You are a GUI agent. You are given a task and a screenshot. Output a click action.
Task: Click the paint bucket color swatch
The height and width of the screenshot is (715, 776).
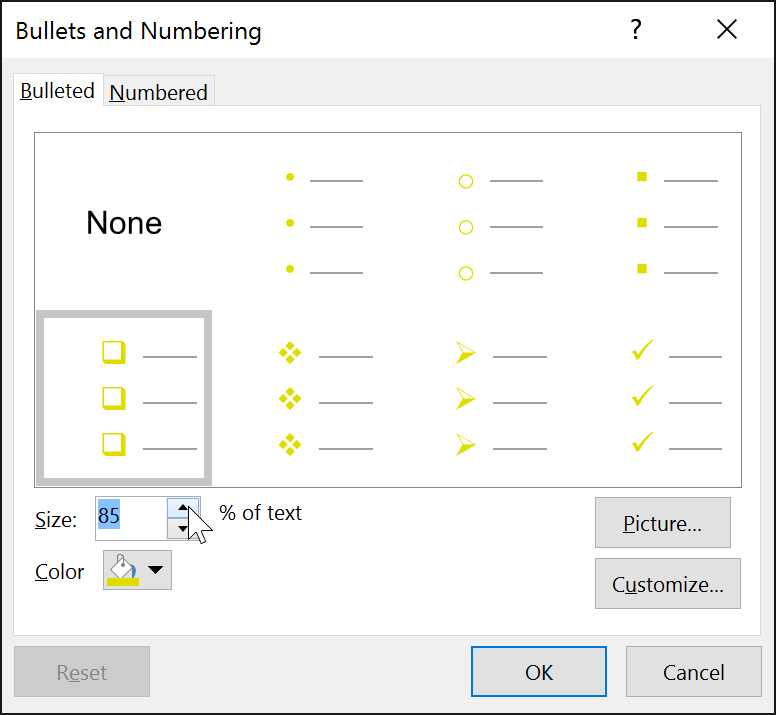(123, 570)
